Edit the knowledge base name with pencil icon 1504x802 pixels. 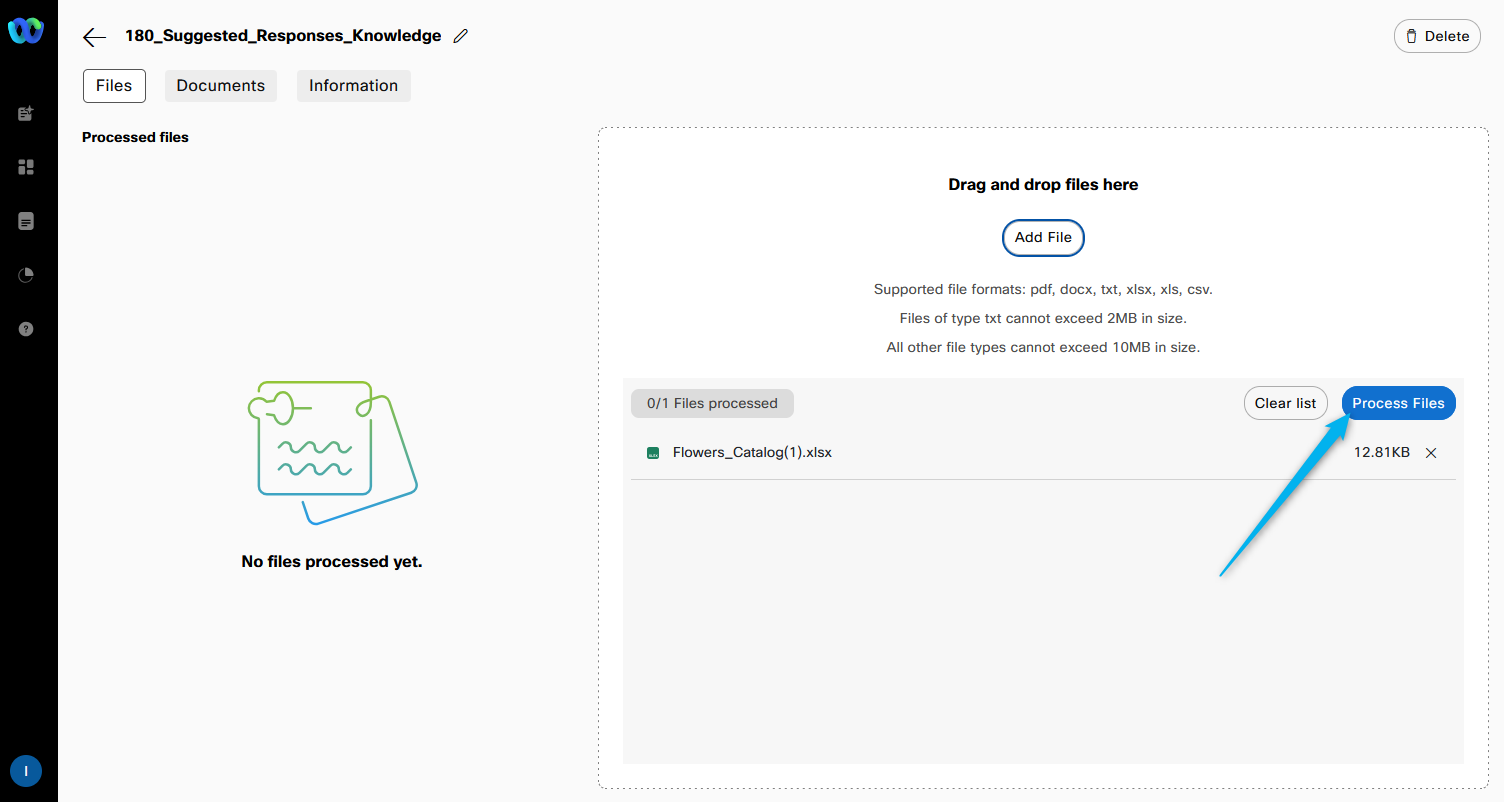point(460,36)
